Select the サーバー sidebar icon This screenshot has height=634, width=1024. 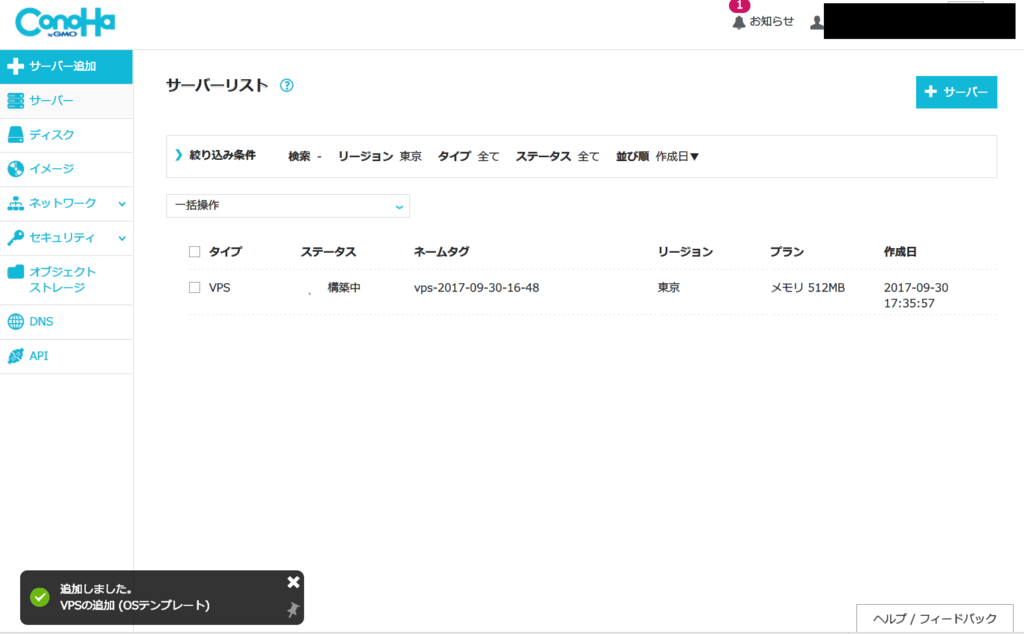tap(16, 101)
